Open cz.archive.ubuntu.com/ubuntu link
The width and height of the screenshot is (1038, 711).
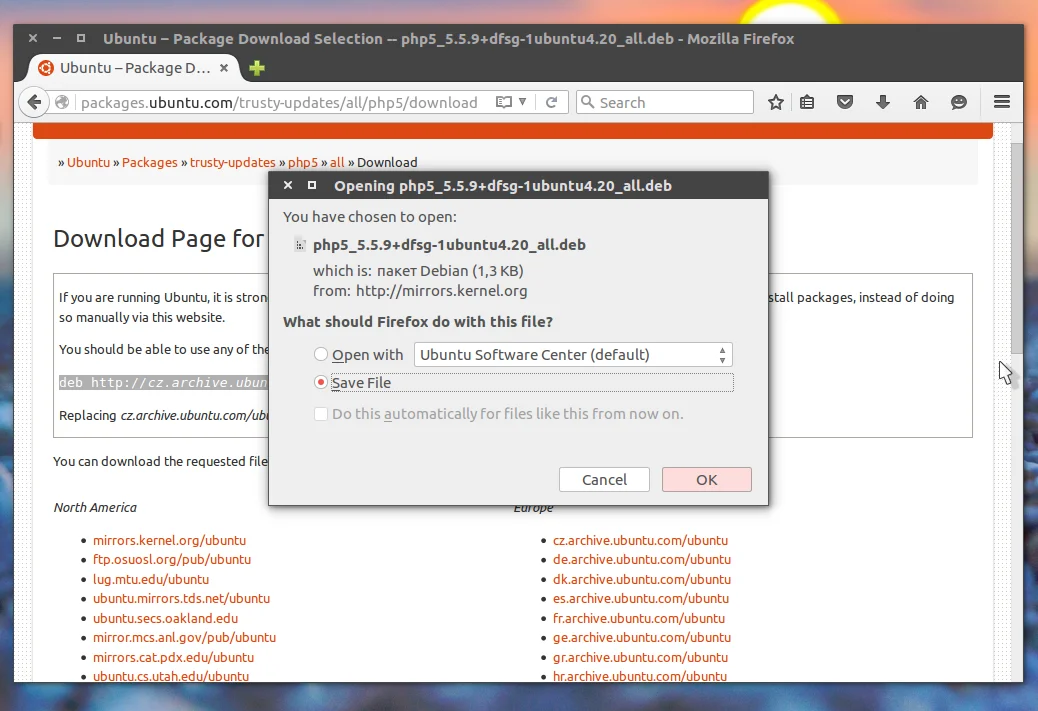pos(640,540)
